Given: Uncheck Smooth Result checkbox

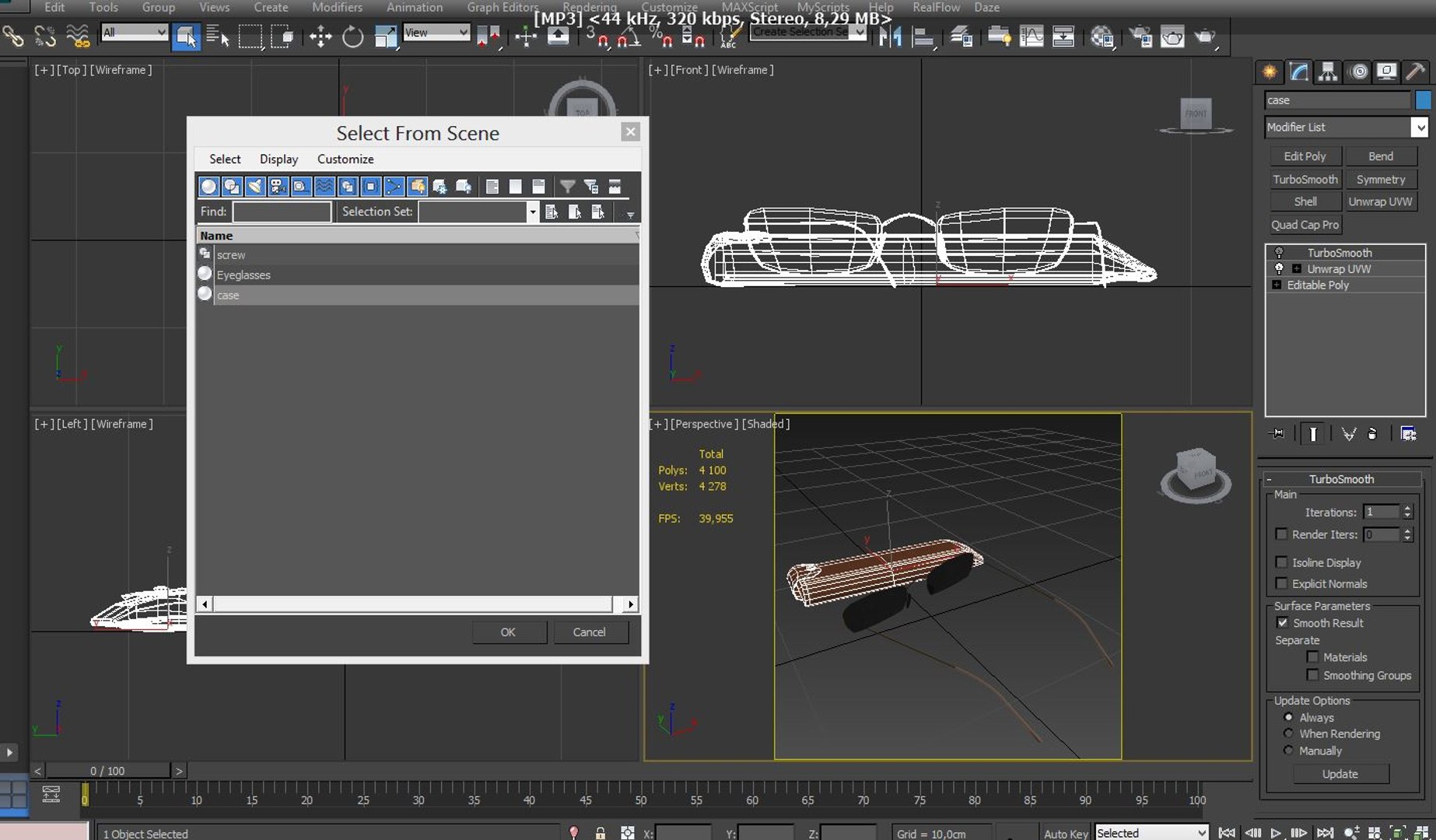Looking at the screenshot, I should click(x=1282, y=622).
